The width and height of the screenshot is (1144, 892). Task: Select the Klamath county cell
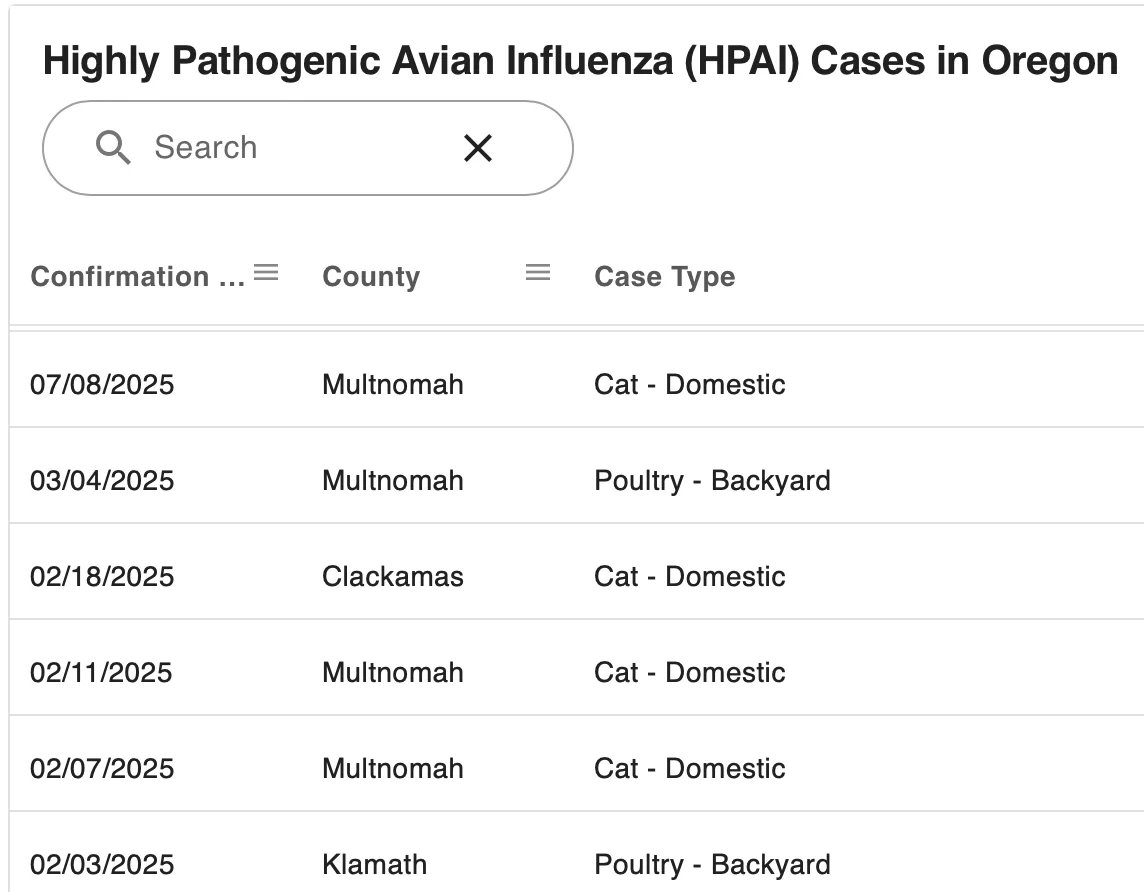[374, 864]
